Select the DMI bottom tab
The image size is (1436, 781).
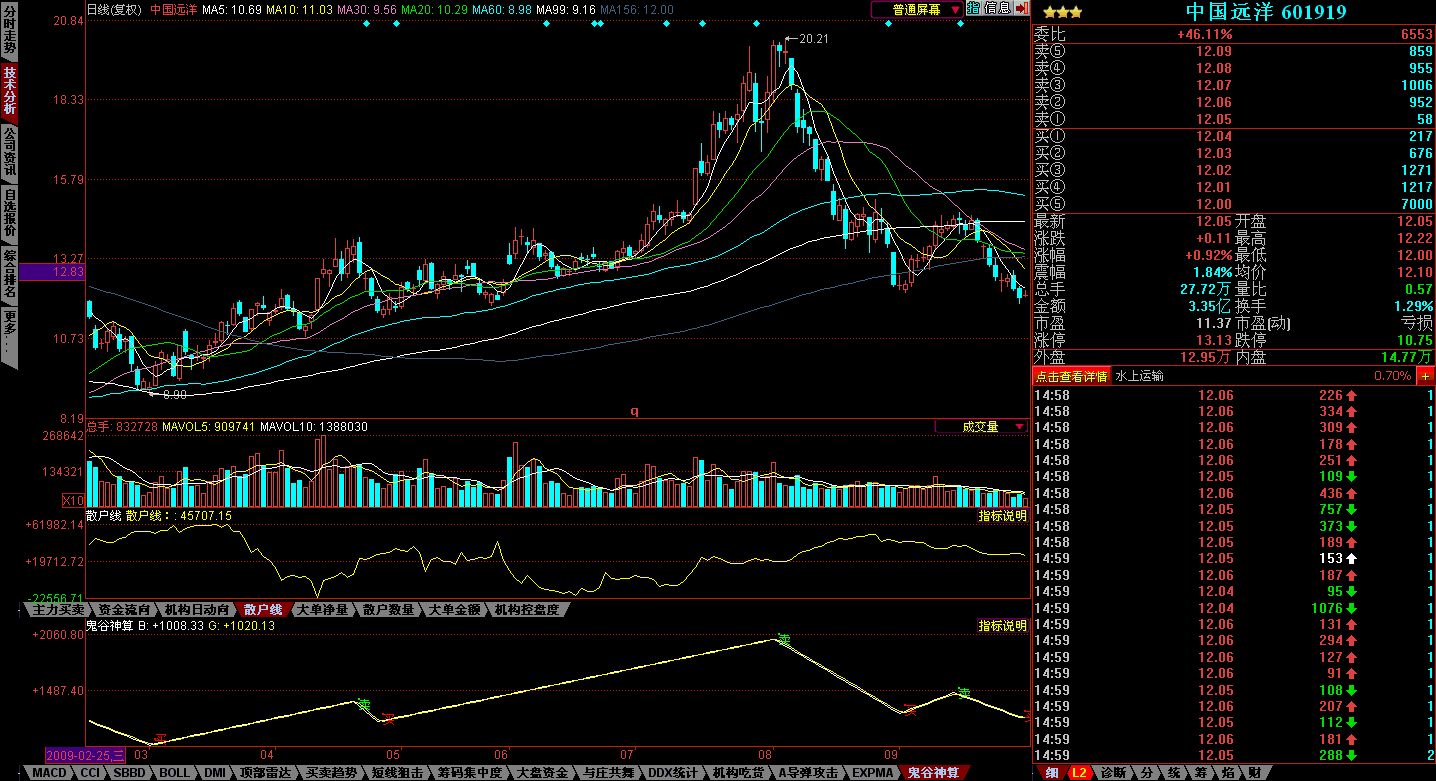click(215, 773)
